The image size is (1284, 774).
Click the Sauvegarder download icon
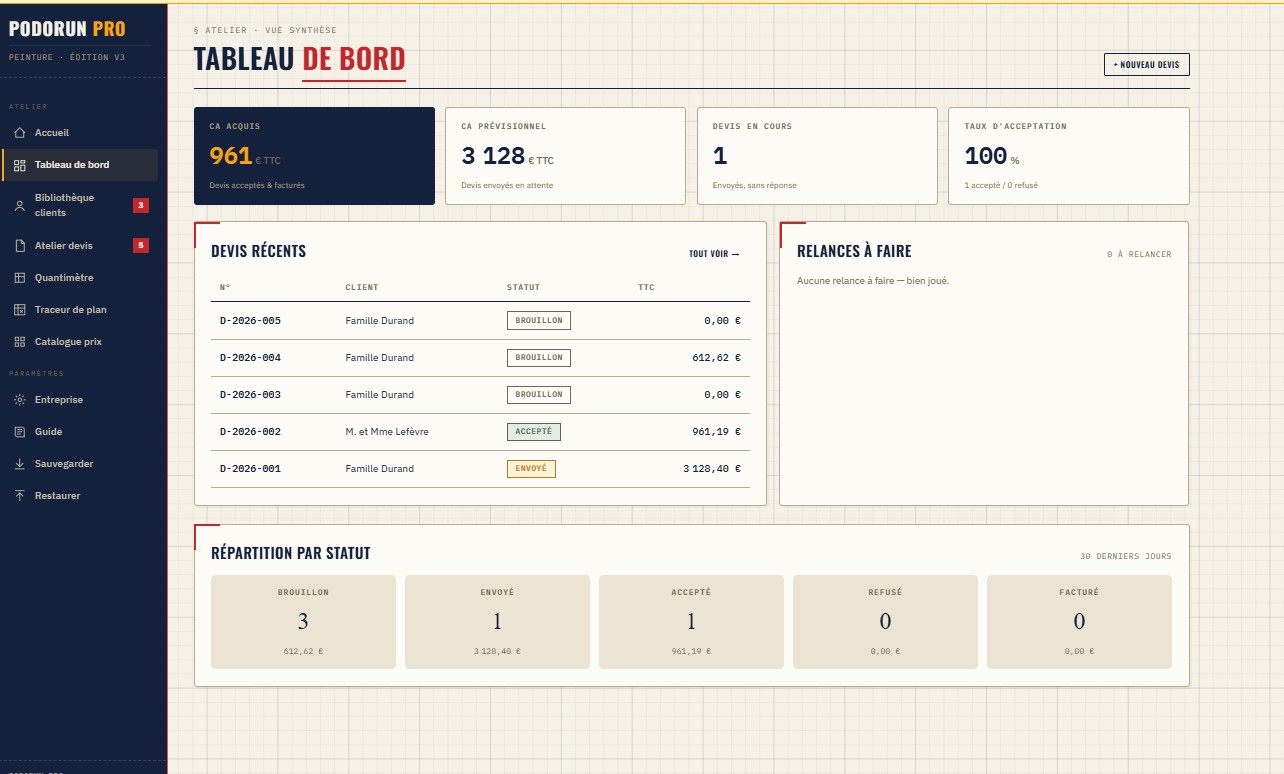click(20, 464)
